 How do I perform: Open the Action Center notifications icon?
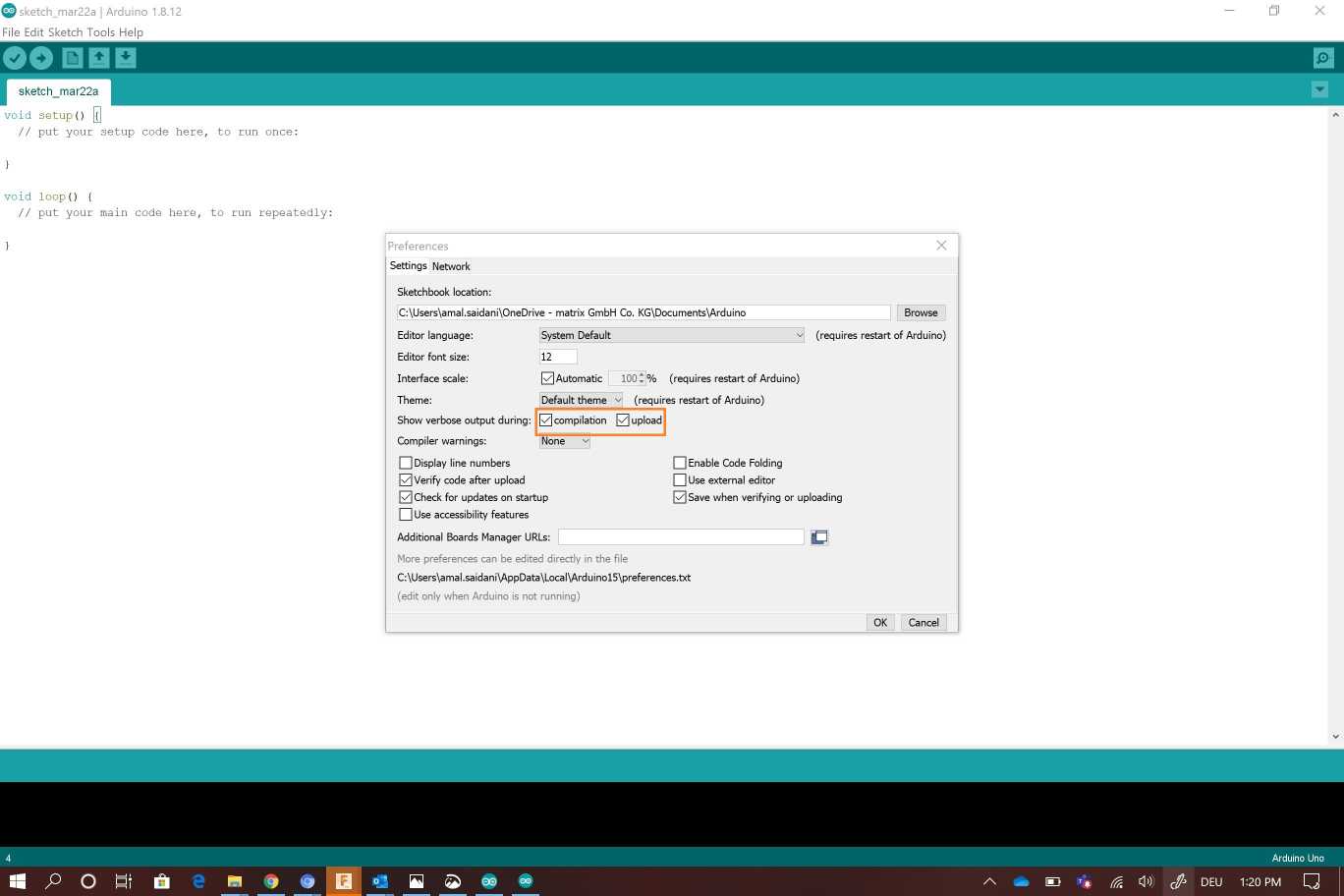[1312, 881]
